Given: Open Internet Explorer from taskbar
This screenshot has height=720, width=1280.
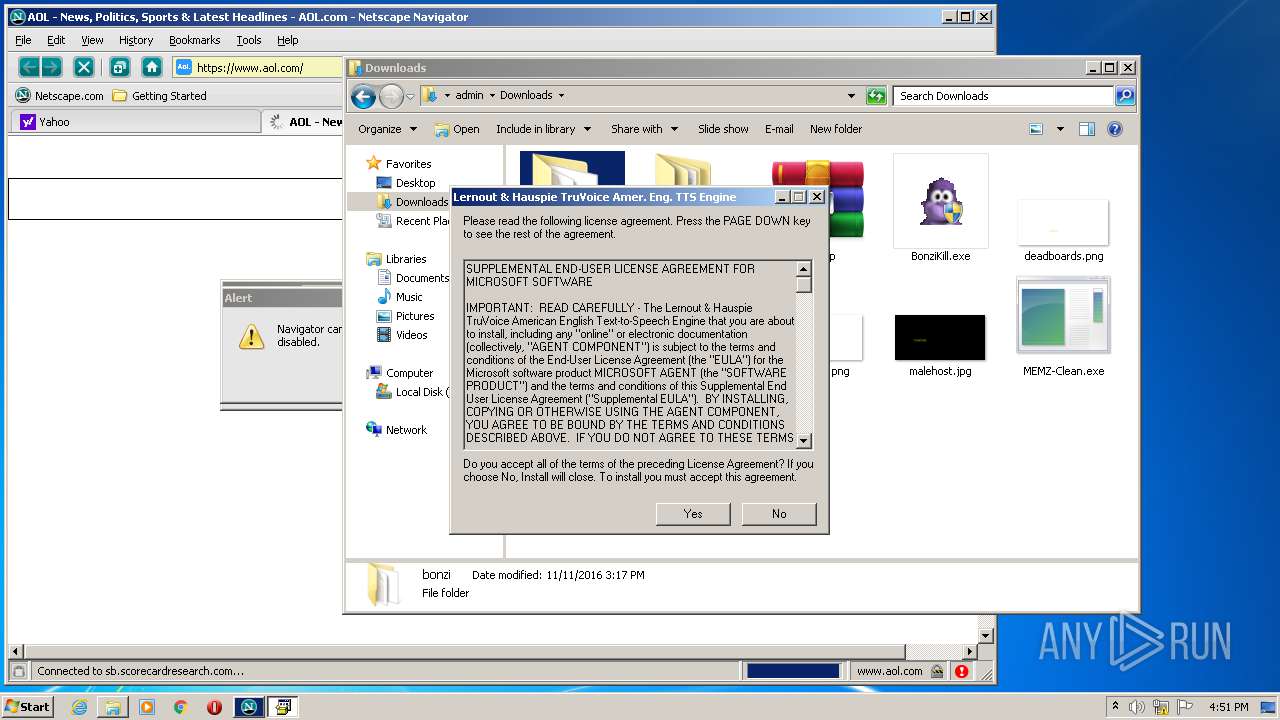Looking at the screenshot, I should pos(79,707).
